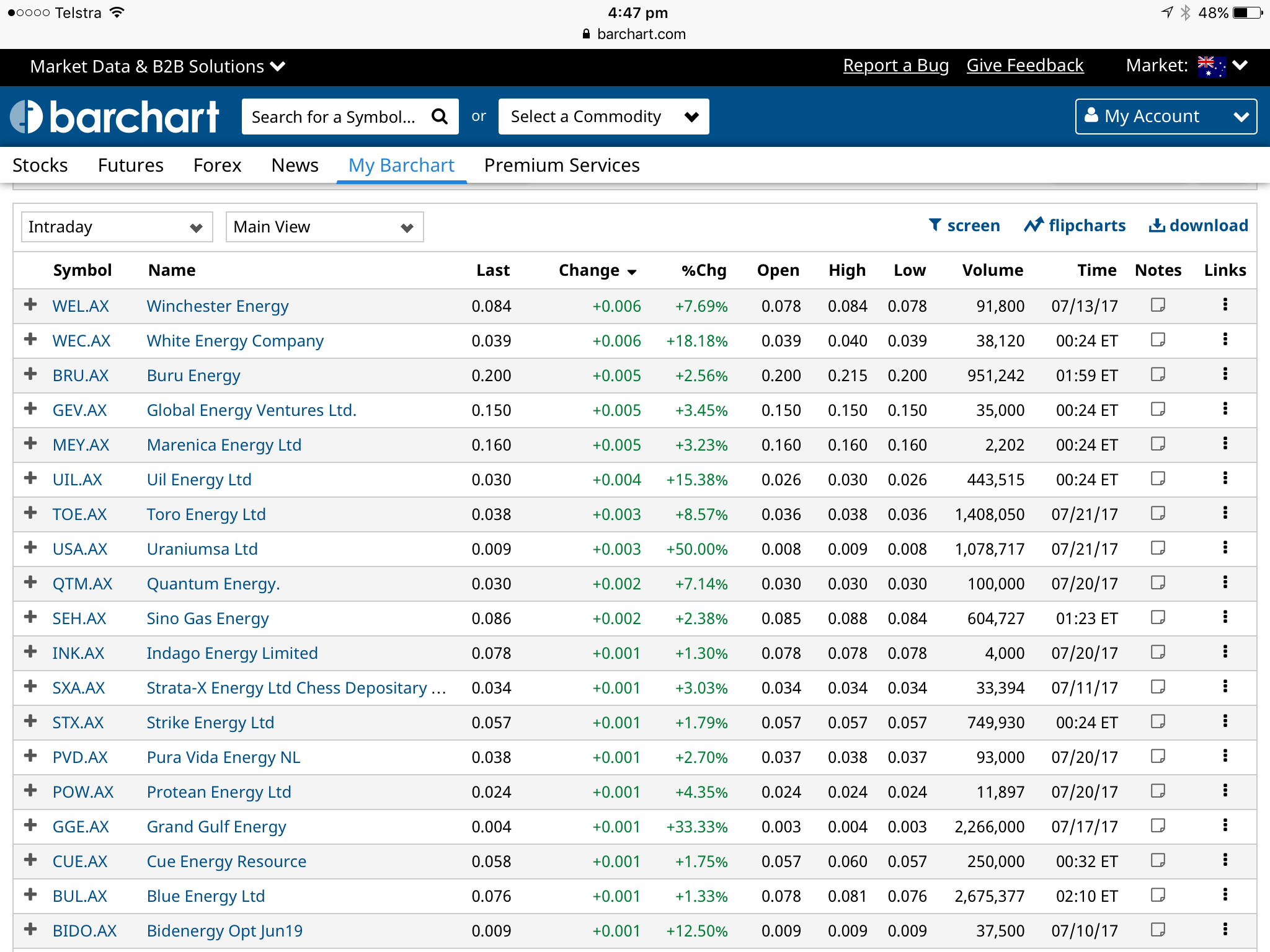
Task: Click the barchart logo
Action: (x=115, y=117)
